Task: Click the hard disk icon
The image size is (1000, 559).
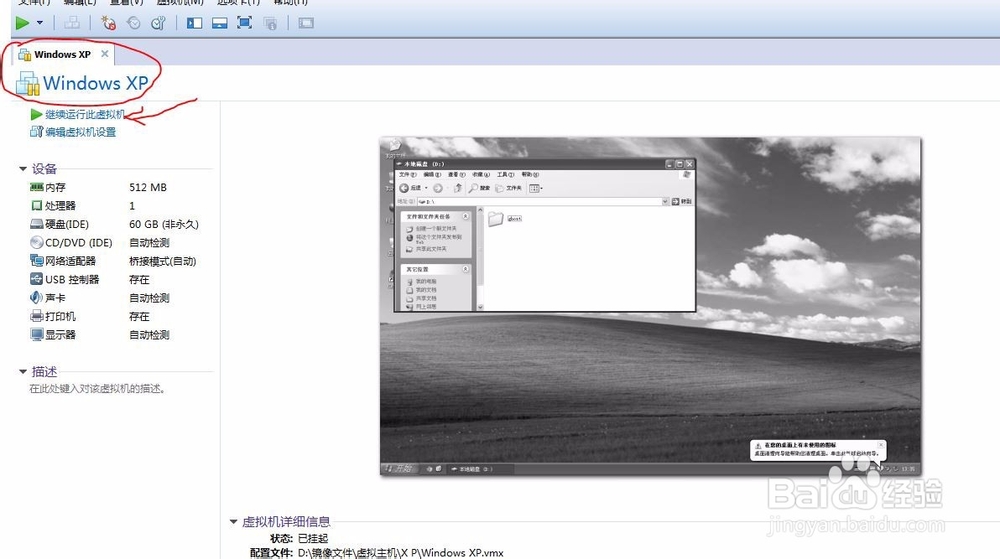Action: click(x=36, y=224)
